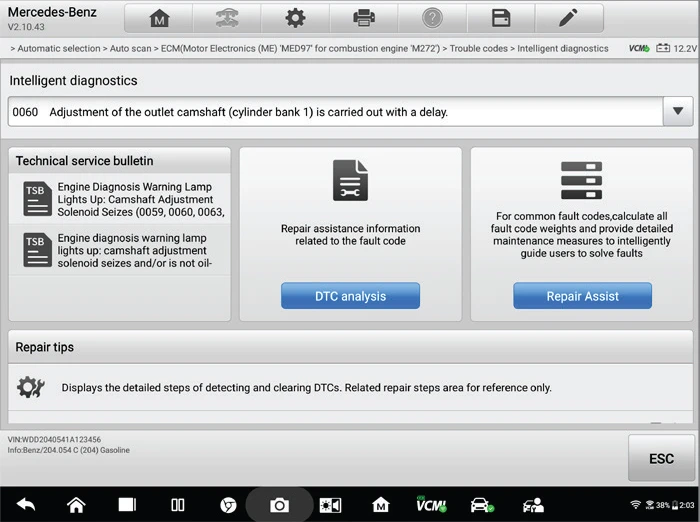Start DTC analysis
The width and height of the screenshot is (700, 522).
coord(350,296)
